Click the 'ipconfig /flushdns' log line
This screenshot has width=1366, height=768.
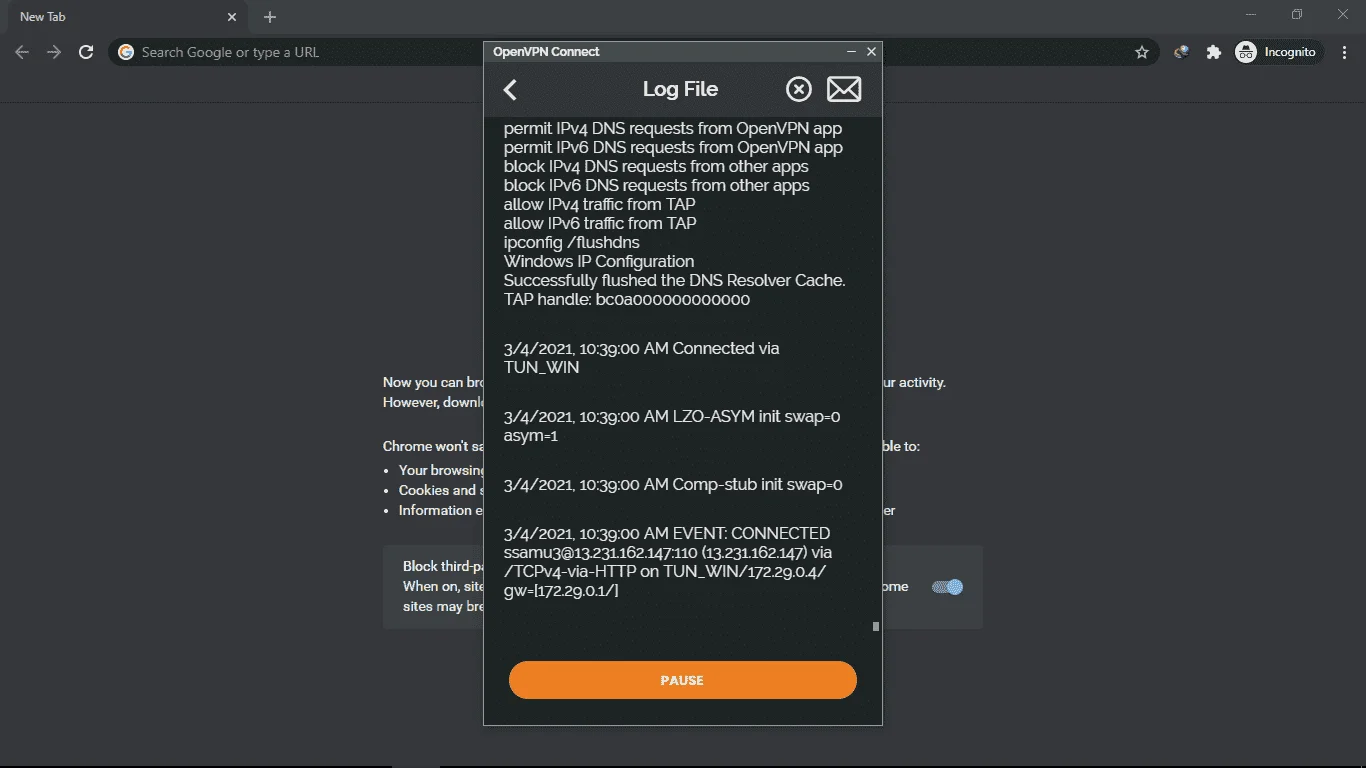[572, 242]
